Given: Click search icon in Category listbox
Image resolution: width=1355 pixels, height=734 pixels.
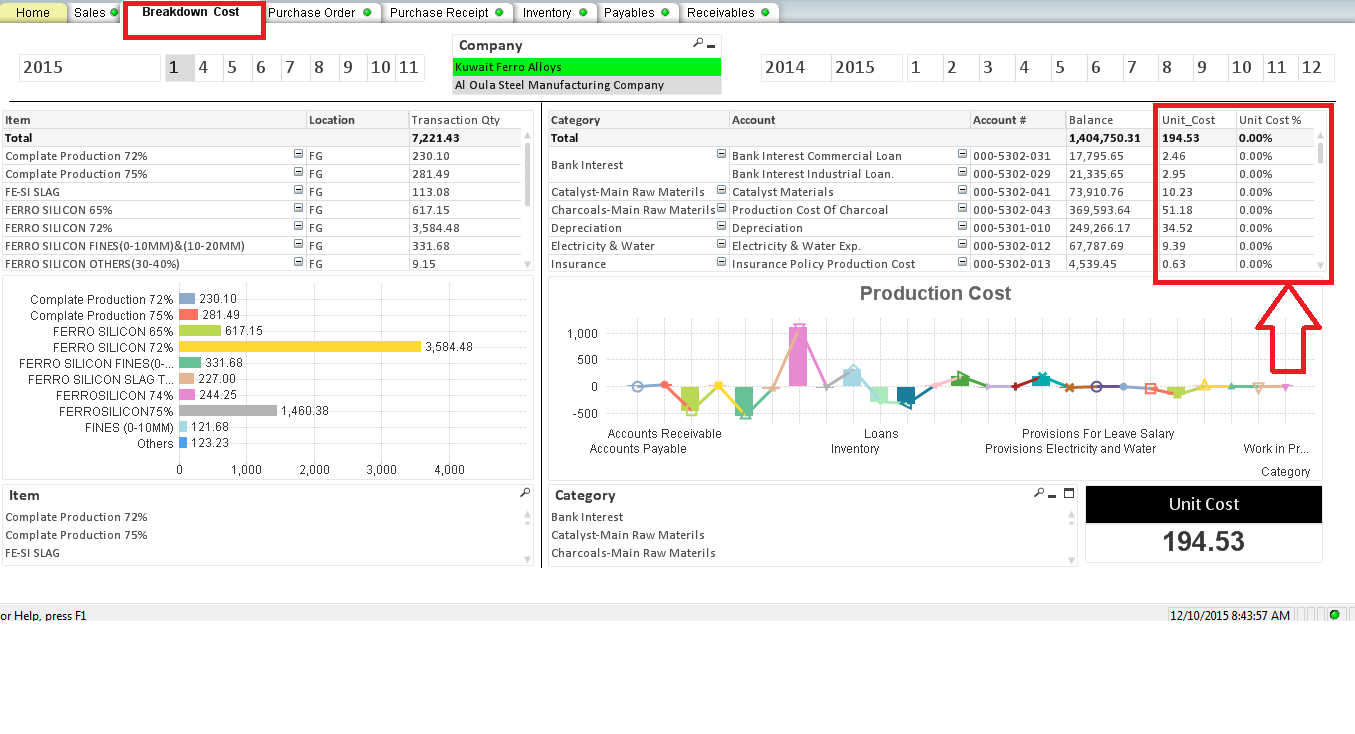Looking at the screenshot, I should click(x=1039, y=493).
